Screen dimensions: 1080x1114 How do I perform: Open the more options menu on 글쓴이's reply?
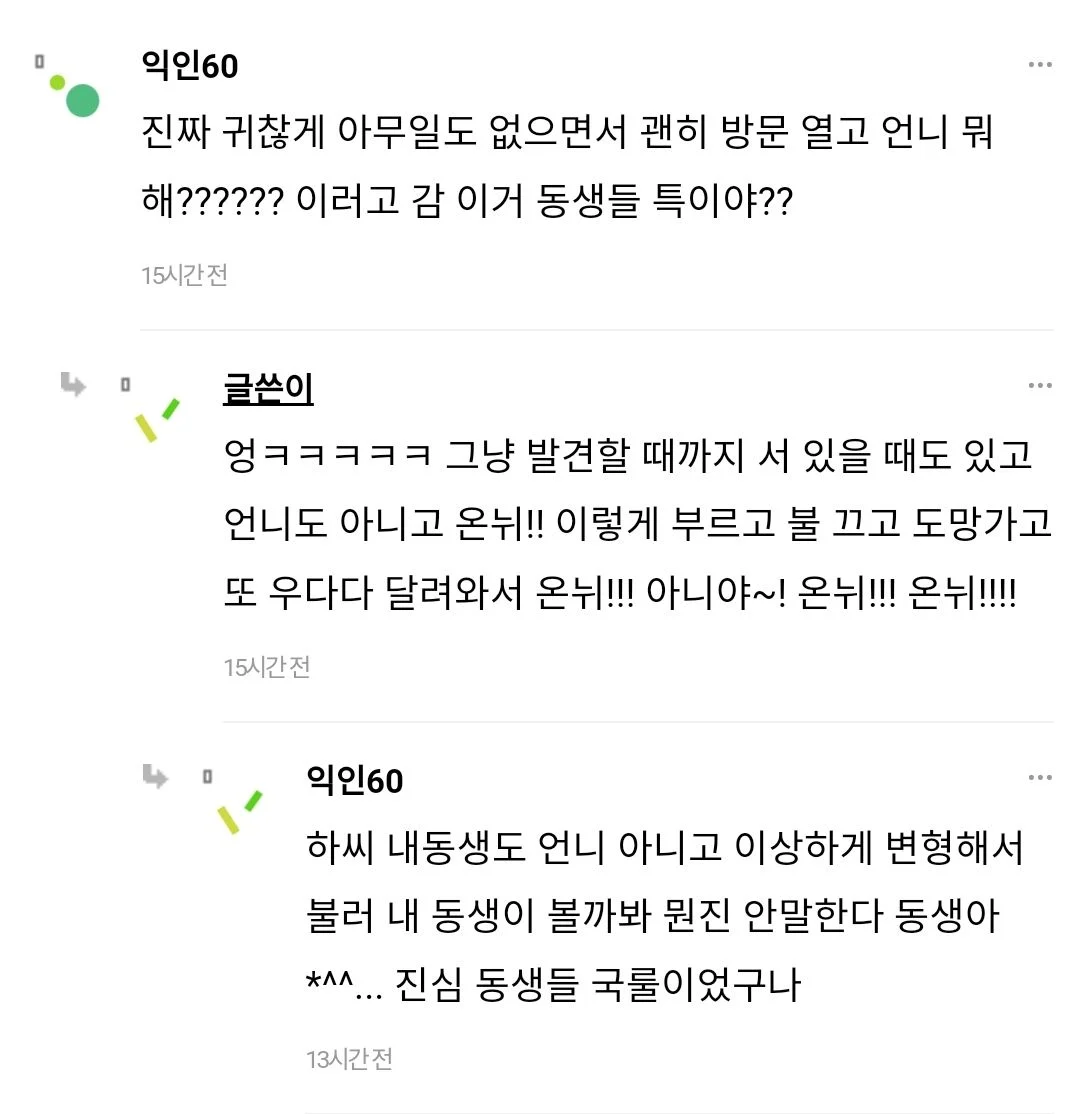click(1042, 383)
